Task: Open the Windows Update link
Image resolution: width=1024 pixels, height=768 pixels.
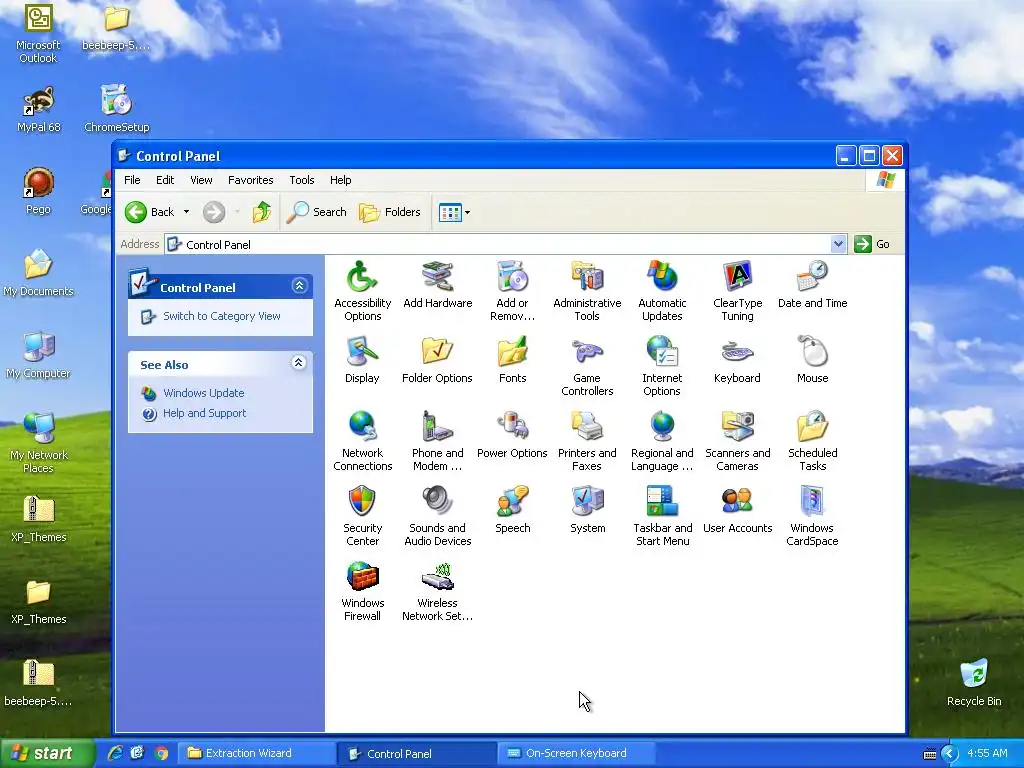Action: point(204,393)
